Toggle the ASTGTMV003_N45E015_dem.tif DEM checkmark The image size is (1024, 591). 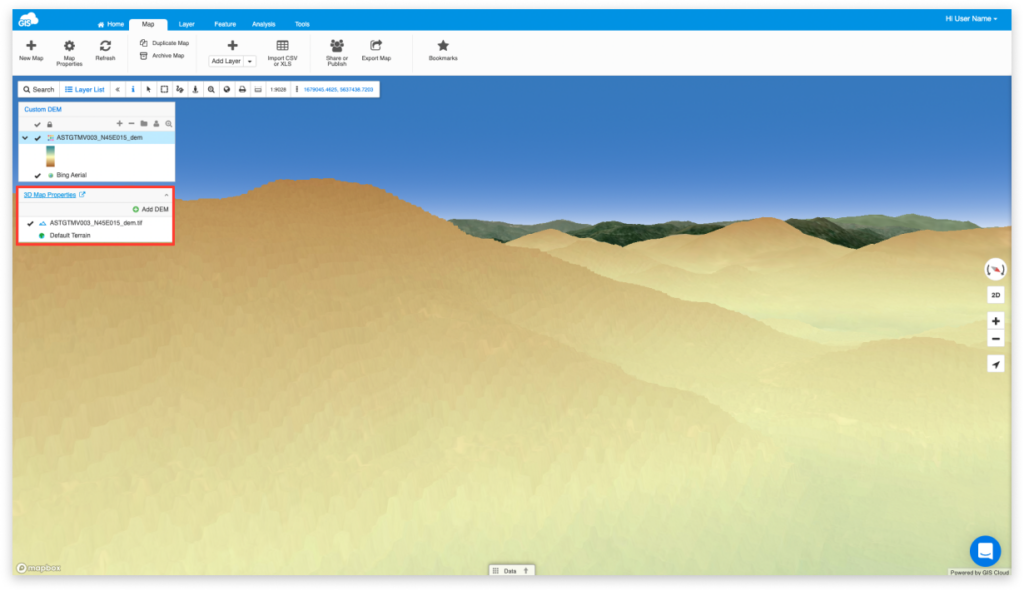pyautogui.click(x=29, y=223)
